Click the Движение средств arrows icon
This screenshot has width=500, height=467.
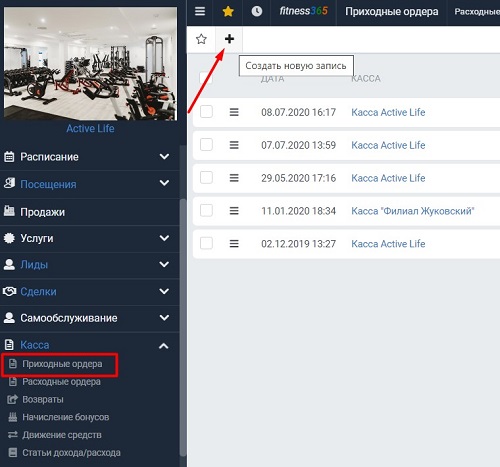[13, 435]
